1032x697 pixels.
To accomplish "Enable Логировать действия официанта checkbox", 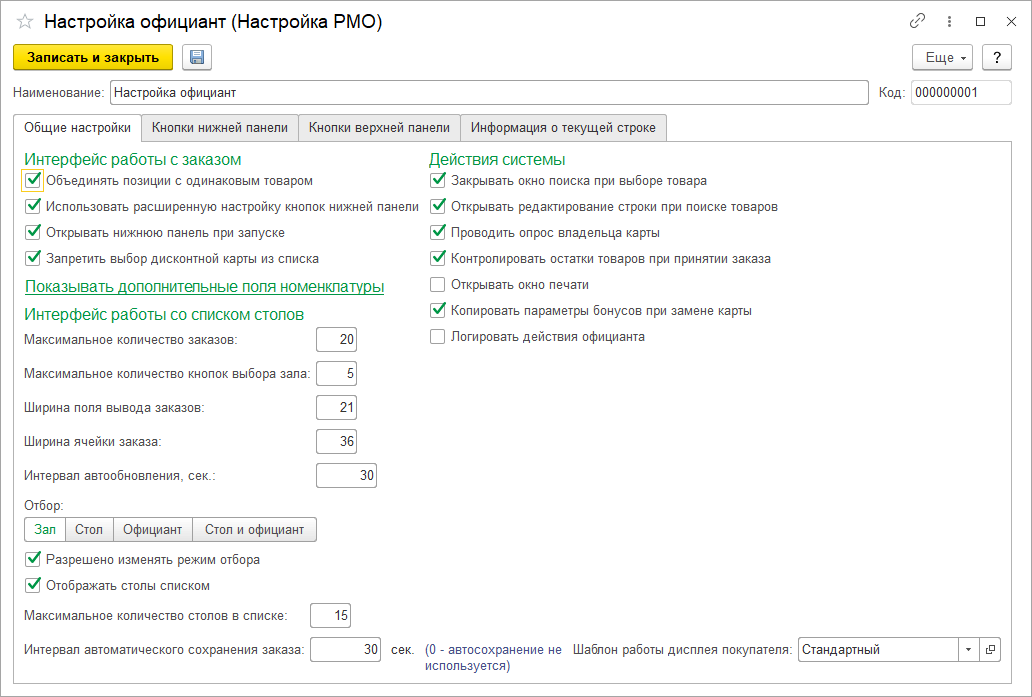I will point(437,337).
